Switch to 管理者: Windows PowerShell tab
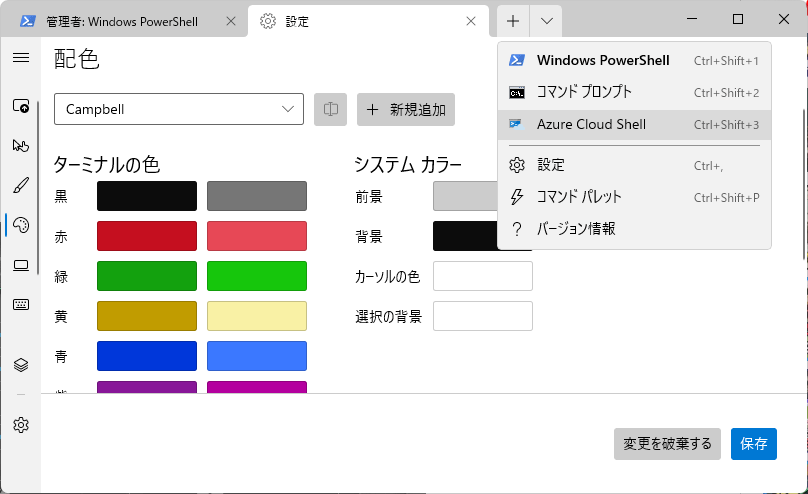808x494 pixels. click(124, 21)
